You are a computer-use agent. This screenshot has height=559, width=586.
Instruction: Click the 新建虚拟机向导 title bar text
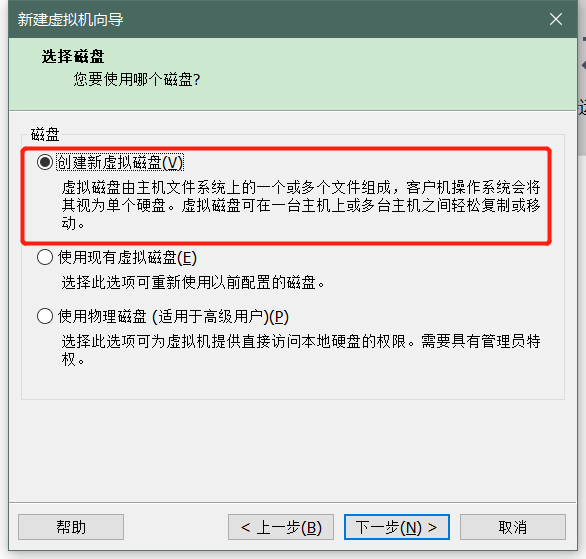click(x=70, y=19)
